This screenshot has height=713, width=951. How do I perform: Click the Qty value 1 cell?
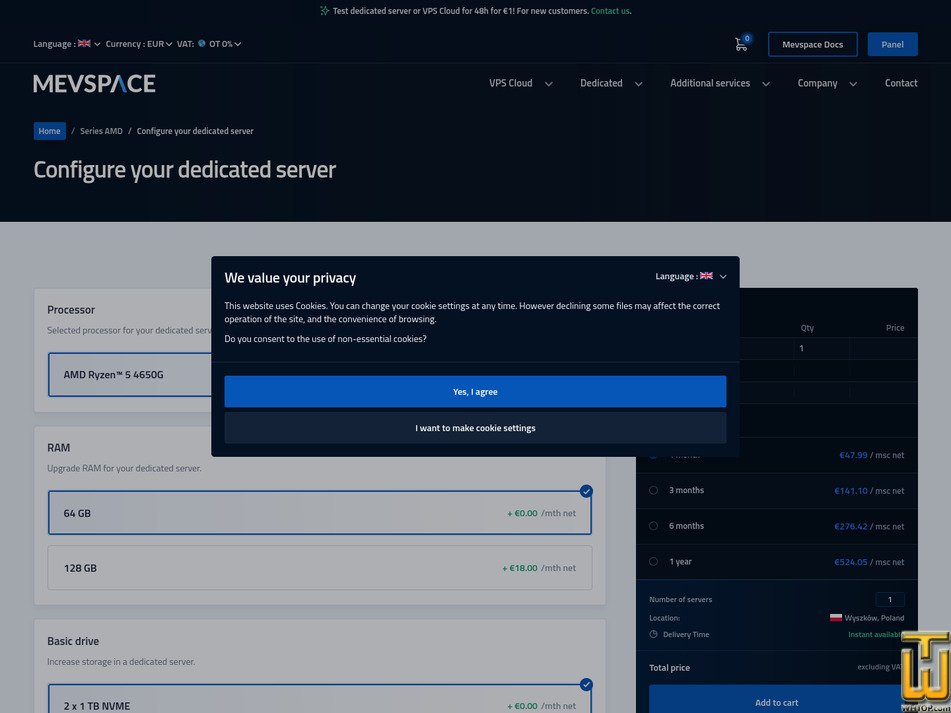[822, 349]
